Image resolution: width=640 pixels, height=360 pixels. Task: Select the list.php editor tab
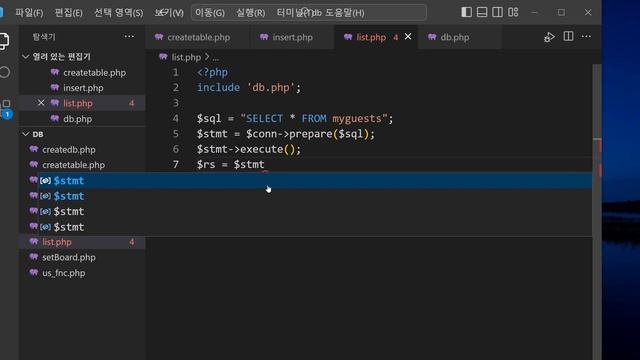tap(371, 37)
